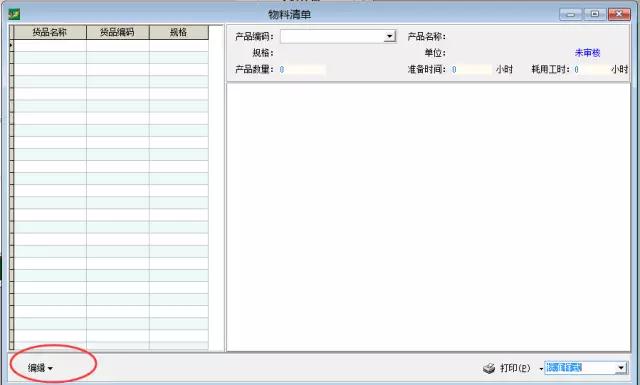Click the 货品编码 column header
The image size is (640, 385).
(118, 32)
